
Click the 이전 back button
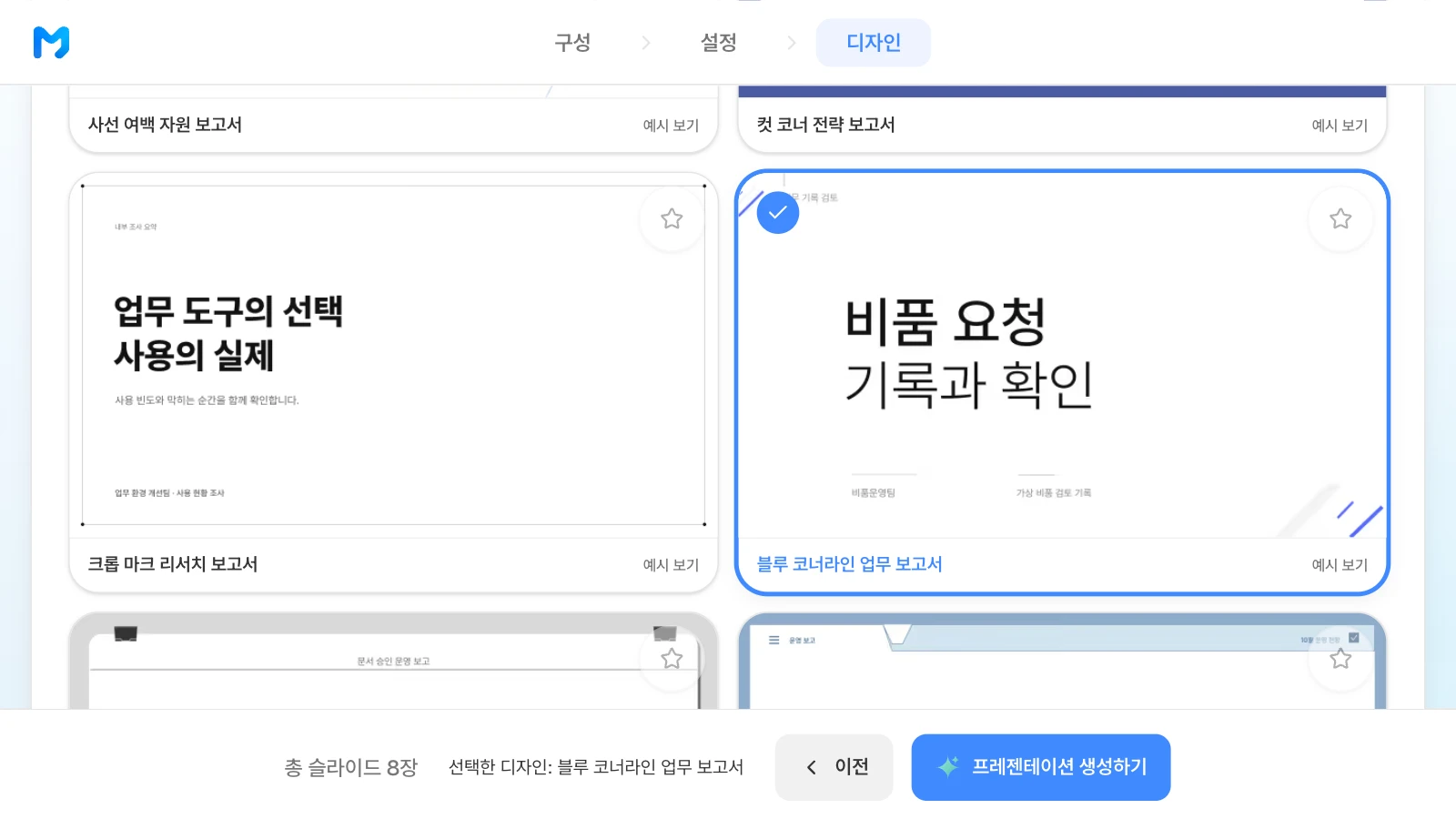(x=834, y=767)
